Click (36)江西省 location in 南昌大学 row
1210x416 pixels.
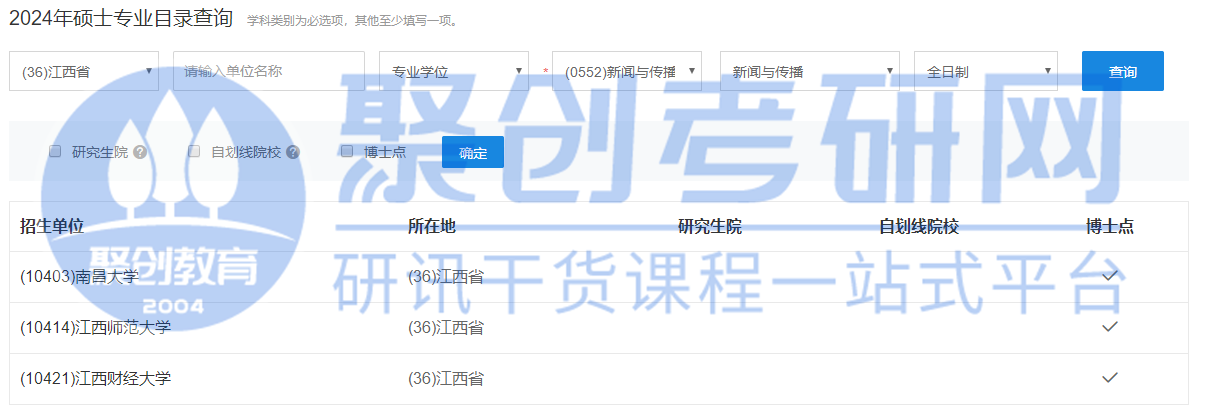[x=446, y=276]
